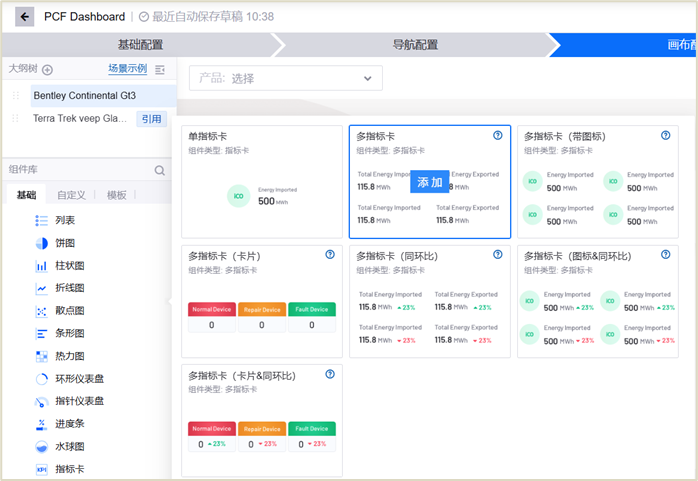The height and width of the screenshot is (481, 698).
Task: Go to the 导航配置 step
Action: 414,45
